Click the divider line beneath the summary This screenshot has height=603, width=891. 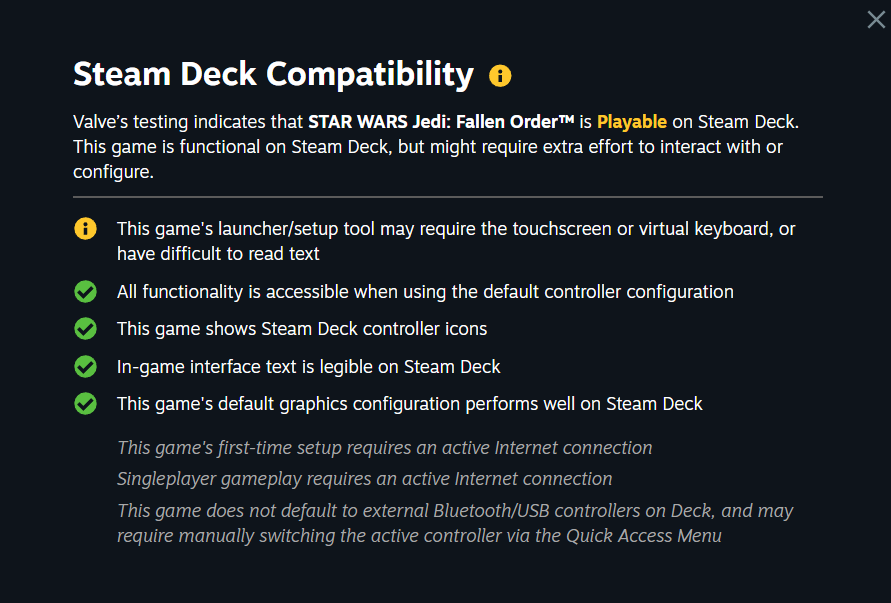tap(446, 196)
